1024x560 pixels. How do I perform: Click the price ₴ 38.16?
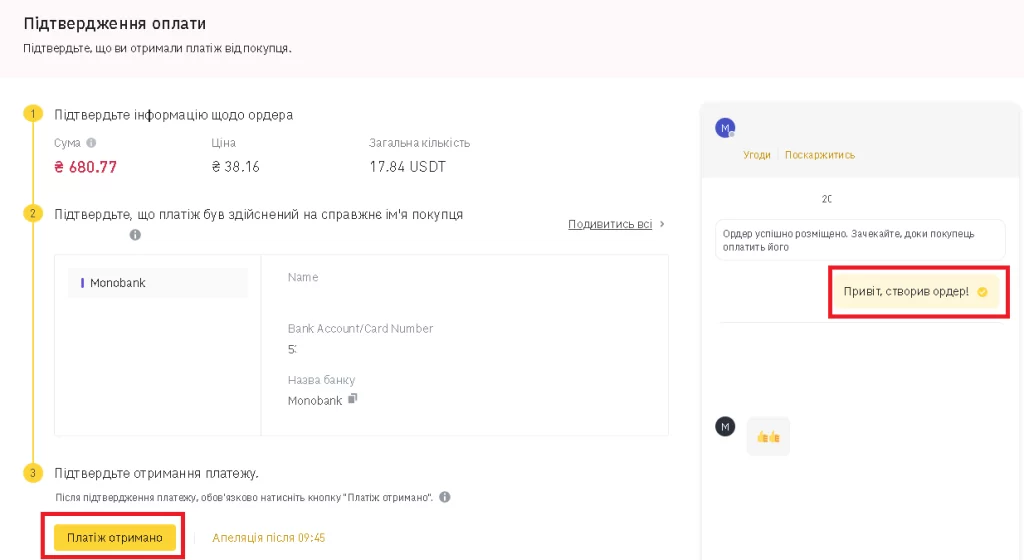[x=236, y=167]
